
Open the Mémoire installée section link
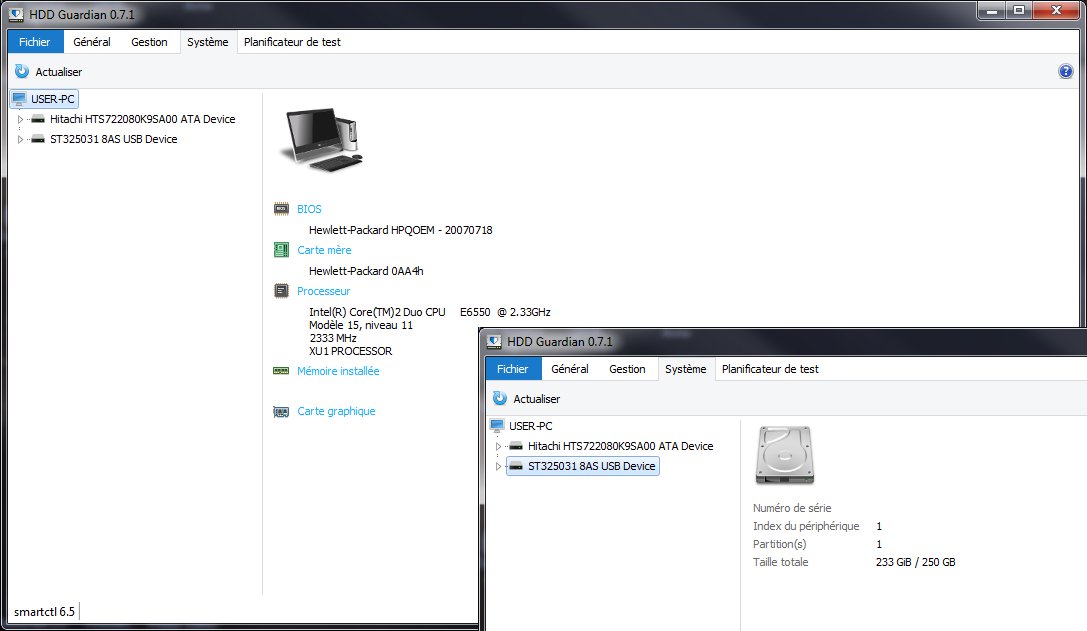(338, 371)
